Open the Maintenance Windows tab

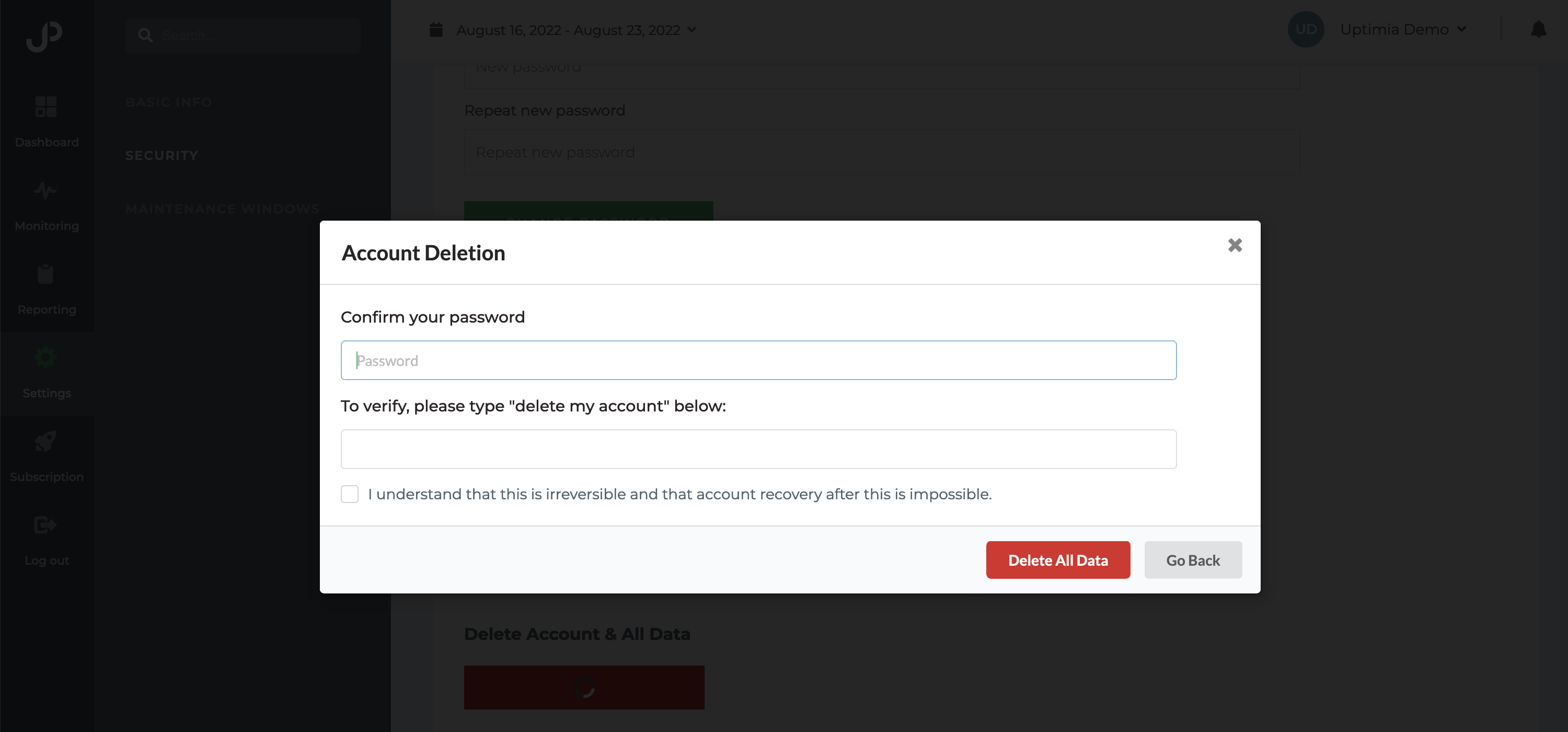222,209
